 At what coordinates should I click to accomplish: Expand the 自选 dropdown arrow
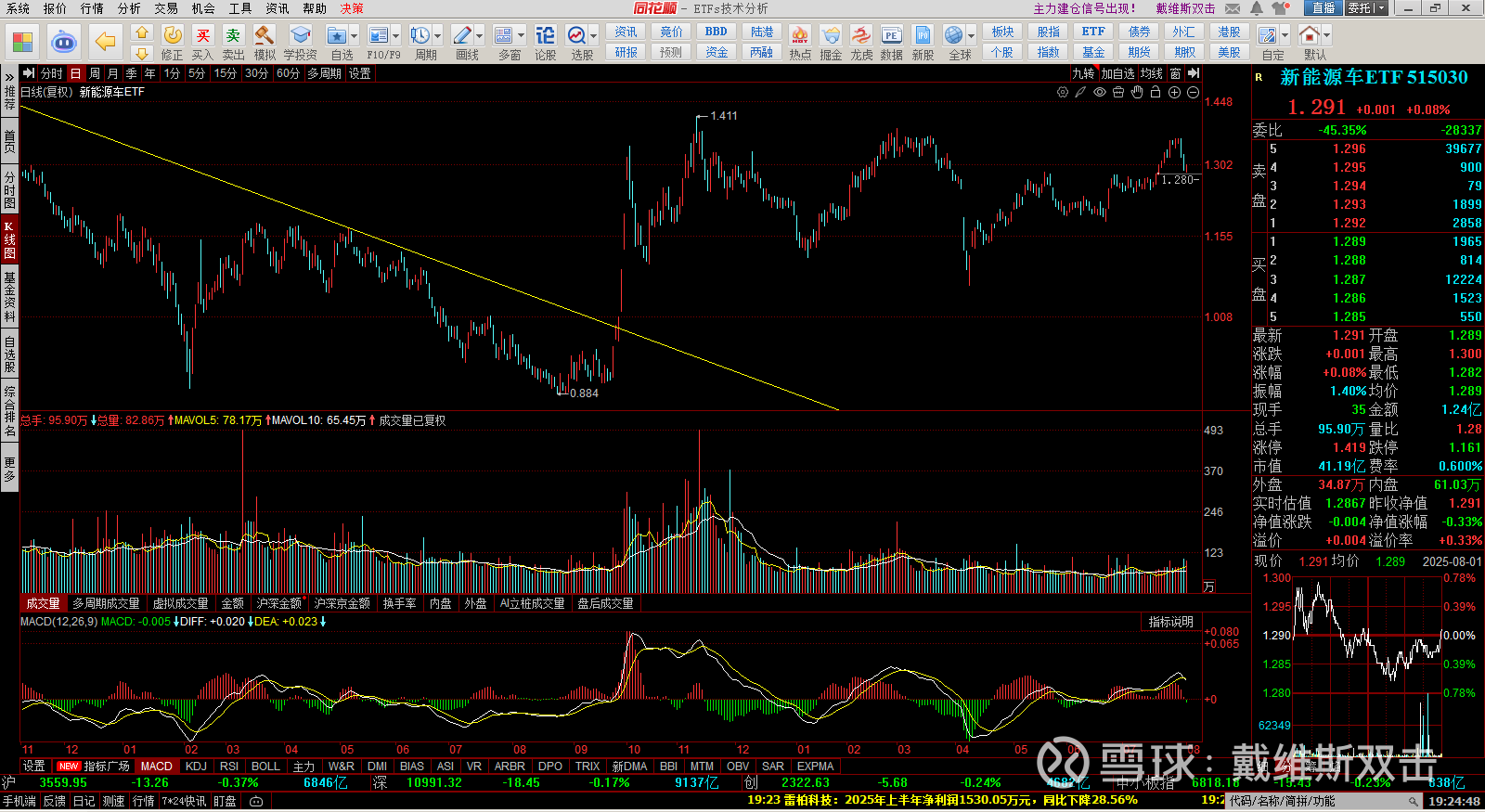355,36
